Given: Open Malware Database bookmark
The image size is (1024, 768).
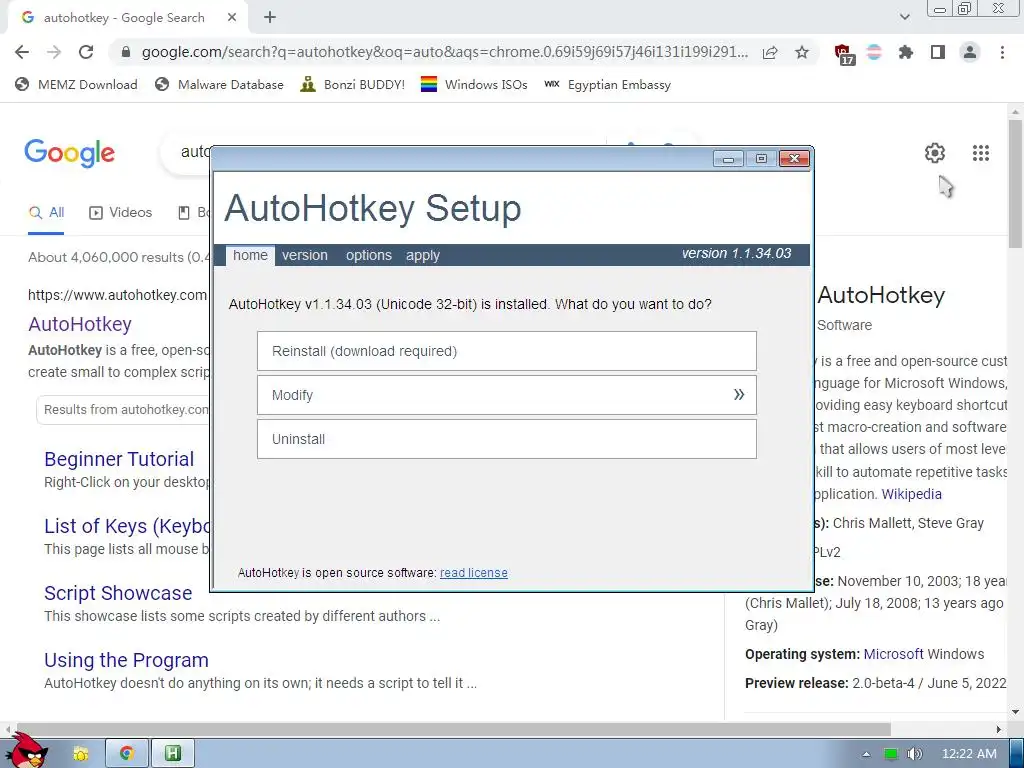Looking at the screenshot, I should (x=219, y=84).
